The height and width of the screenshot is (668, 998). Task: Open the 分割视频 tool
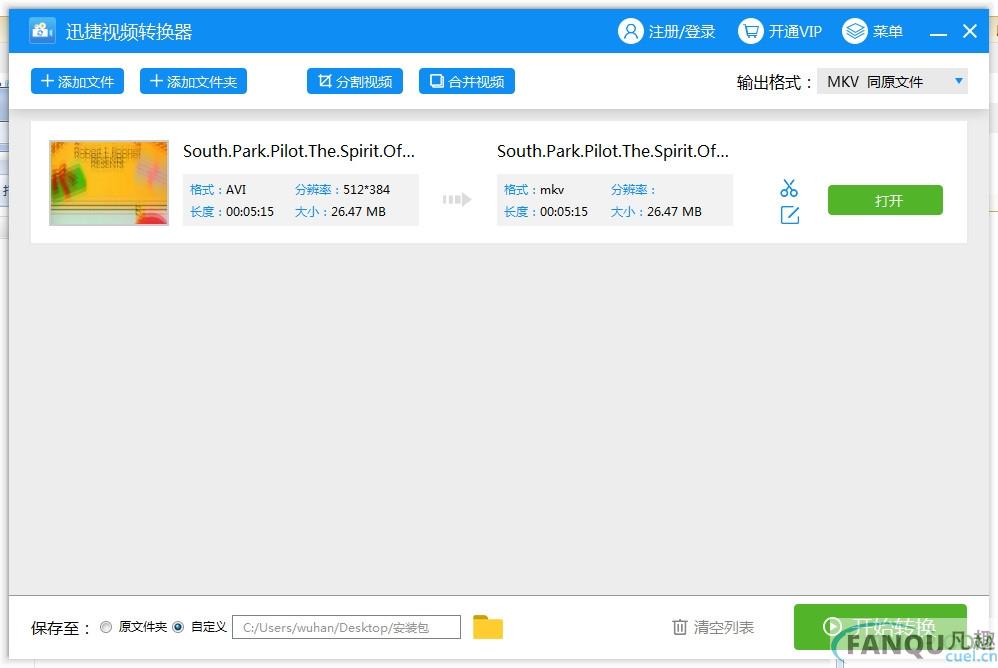click(355, 81)
